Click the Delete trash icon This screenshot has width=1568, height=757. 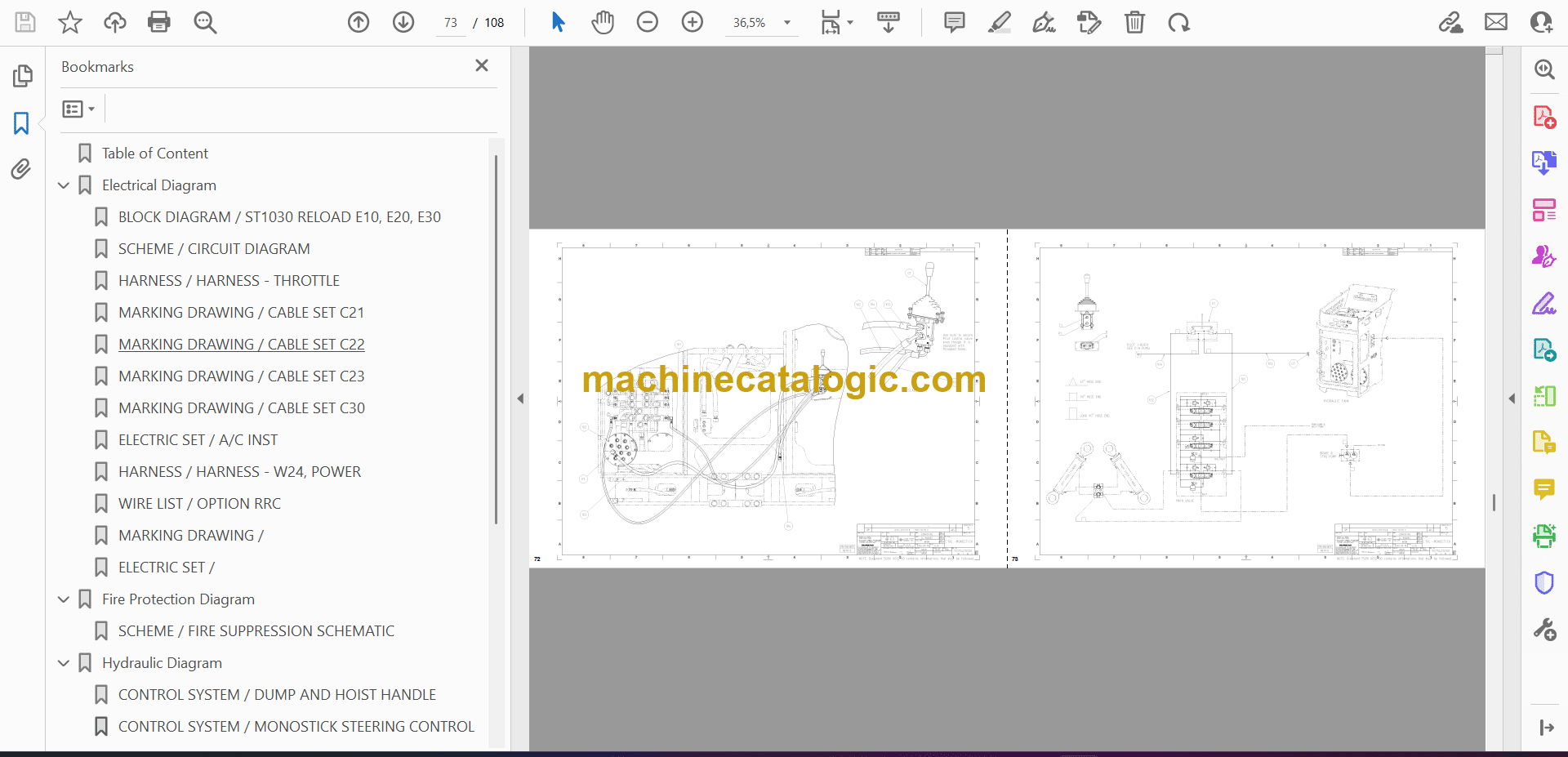(1134, 22)
